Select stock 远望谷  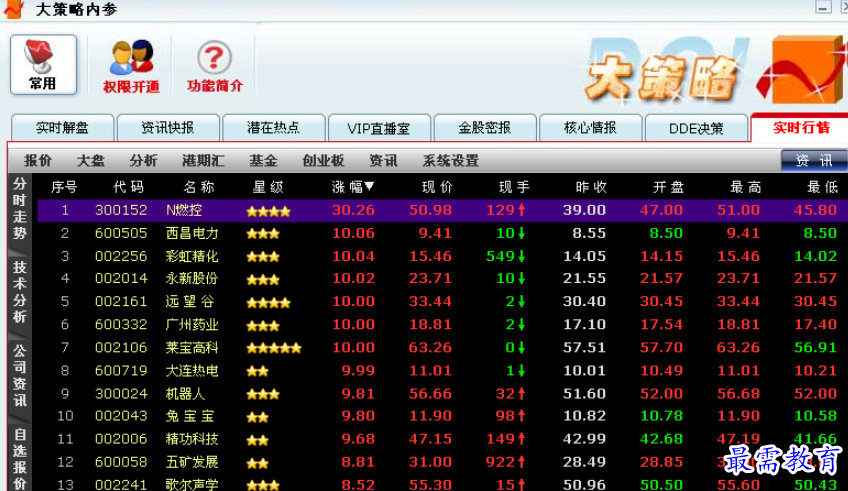[190, 301]
